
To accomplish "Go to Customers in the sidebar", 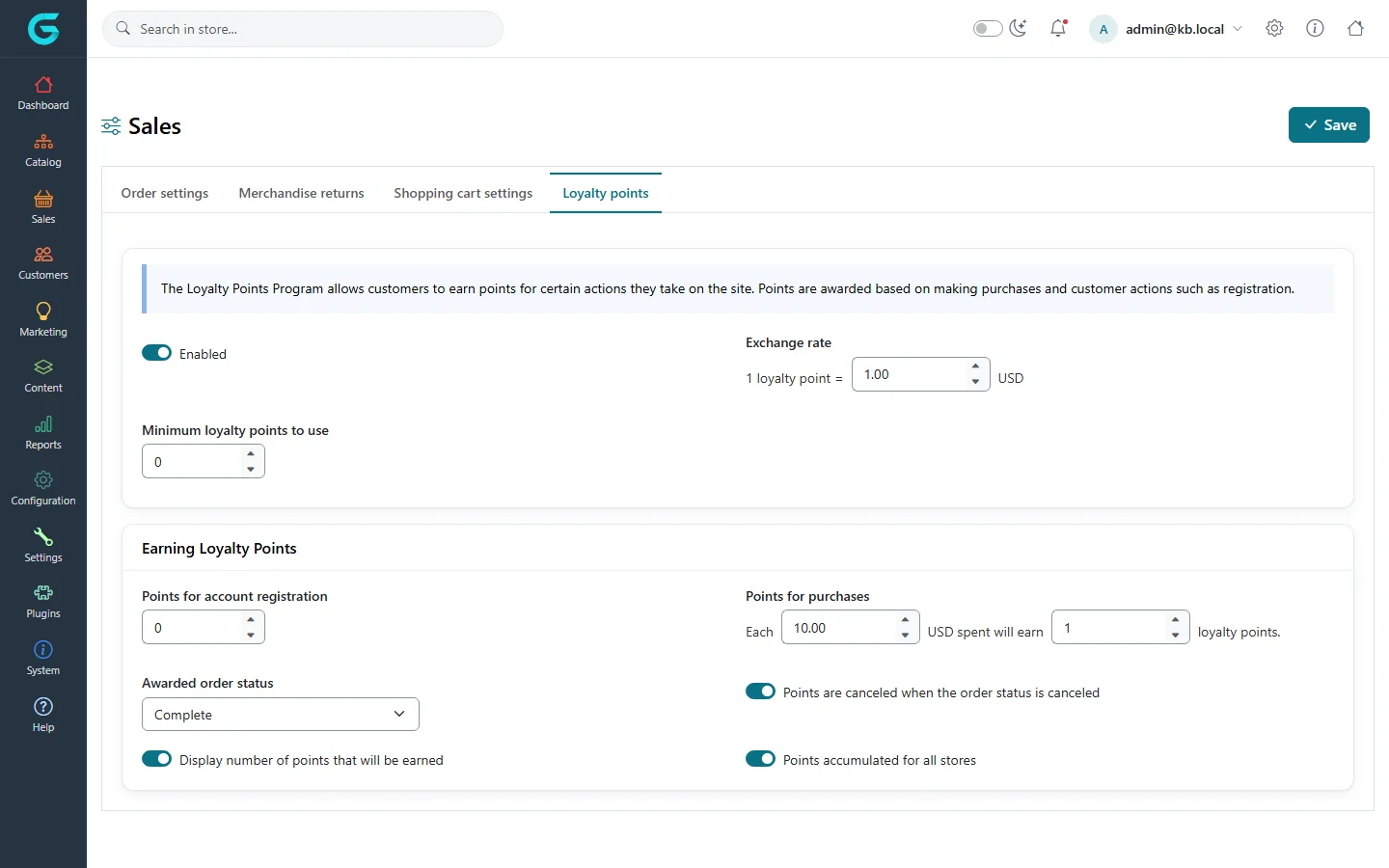I will 43,263.
